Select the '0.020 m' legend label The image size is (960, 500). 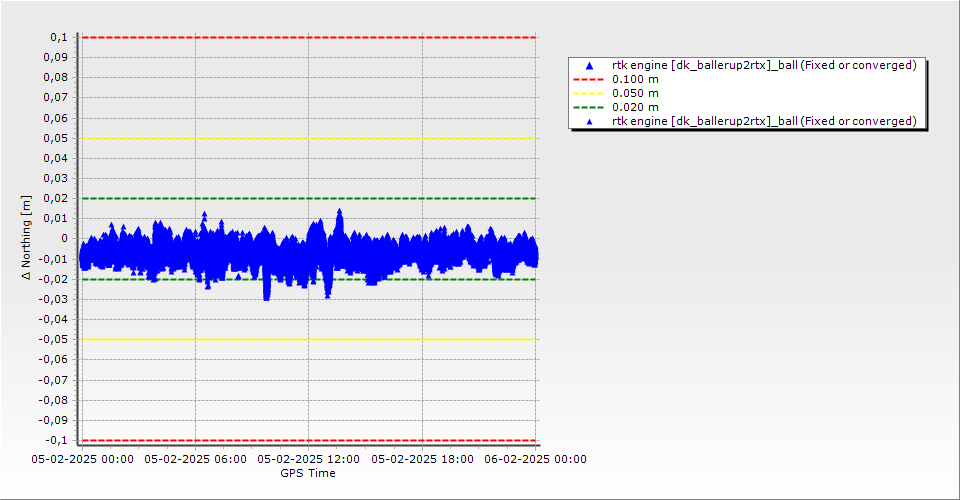coord(636,108)
